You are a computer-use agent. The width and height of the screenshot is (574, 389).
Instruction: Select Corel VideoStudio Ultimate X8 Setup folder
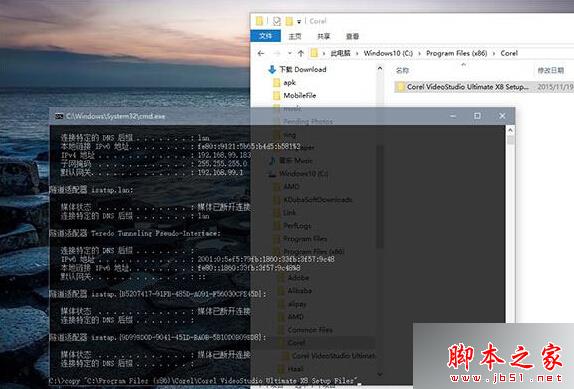[467, 87]
